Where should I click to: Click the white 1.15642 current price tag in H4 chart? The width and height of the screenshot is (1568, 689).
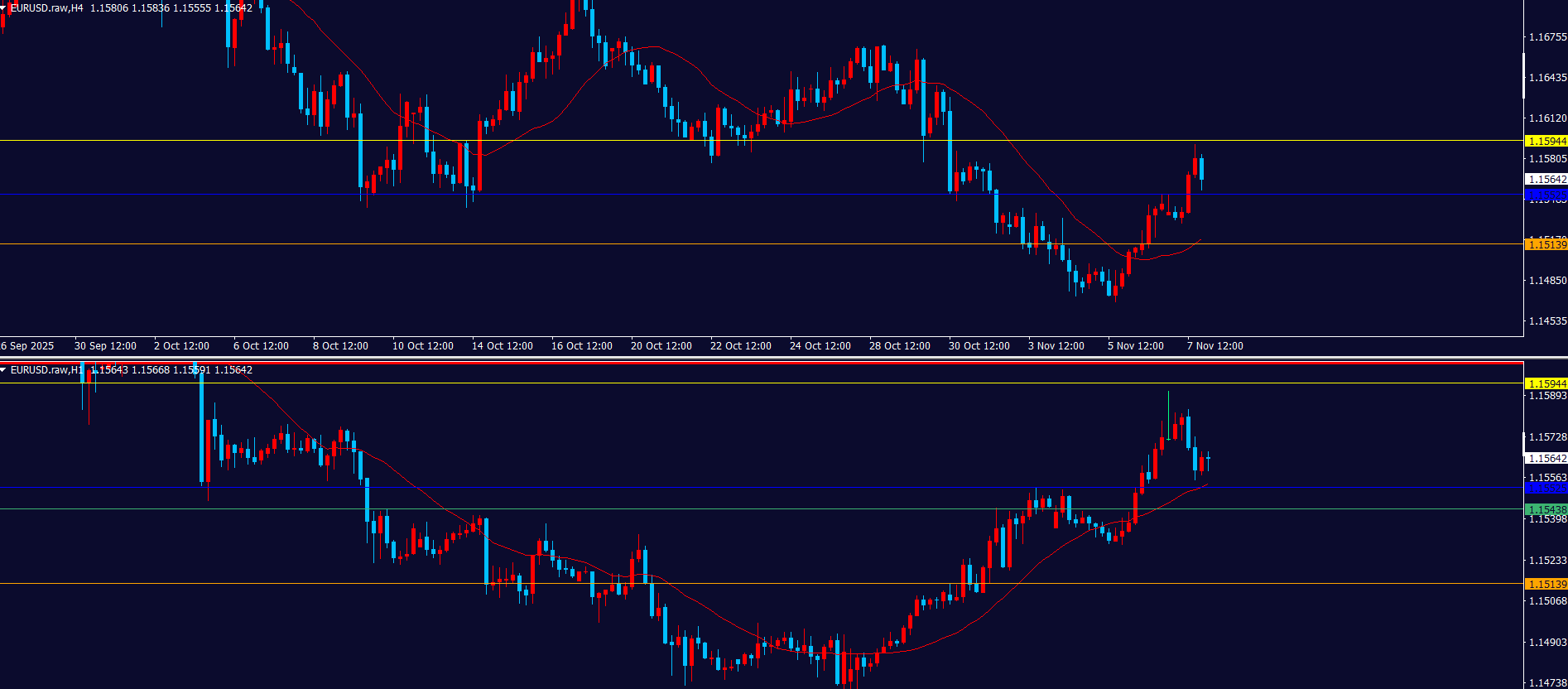point(1546,180)
